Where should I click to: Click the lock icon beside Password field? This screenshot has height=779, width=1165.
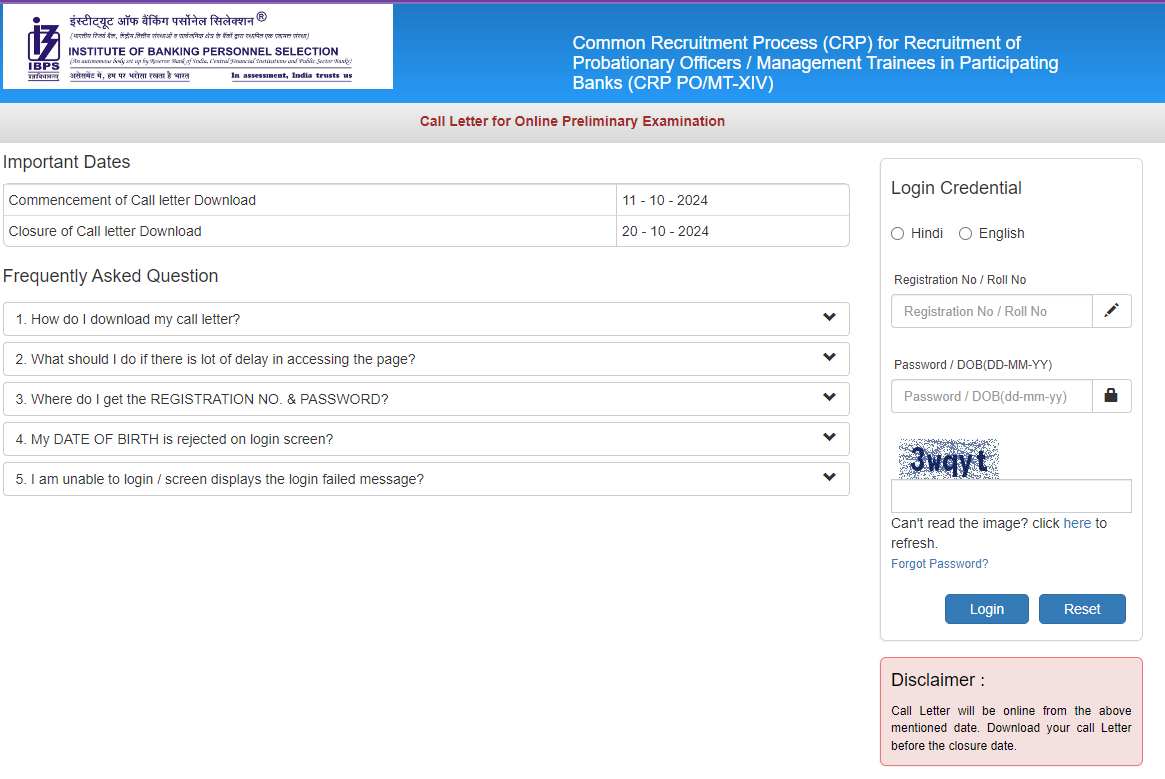1112,396
